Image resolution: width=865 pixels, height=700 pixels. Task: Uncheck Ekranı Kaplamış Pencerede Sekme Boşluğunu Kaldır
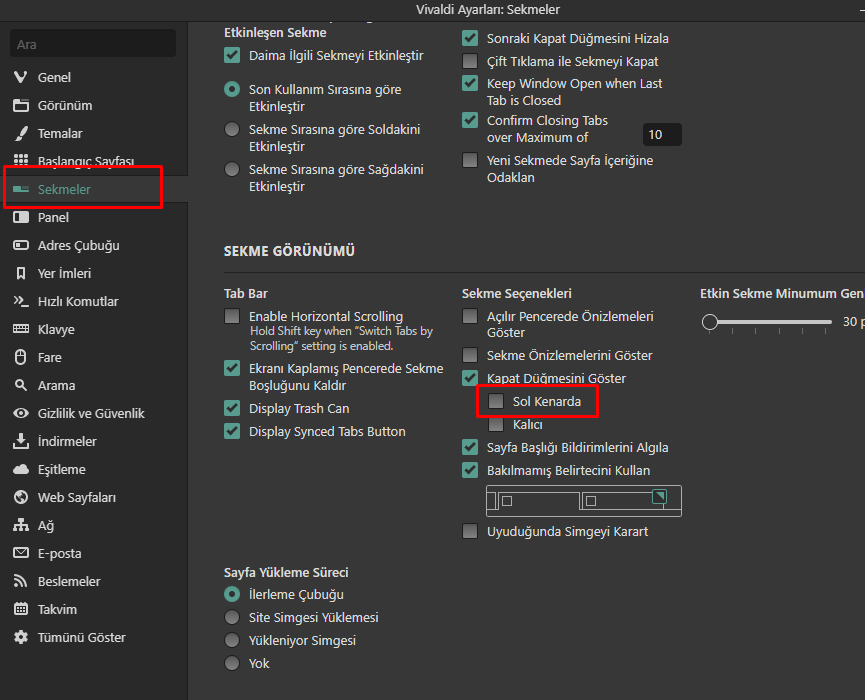click(232, 368)
